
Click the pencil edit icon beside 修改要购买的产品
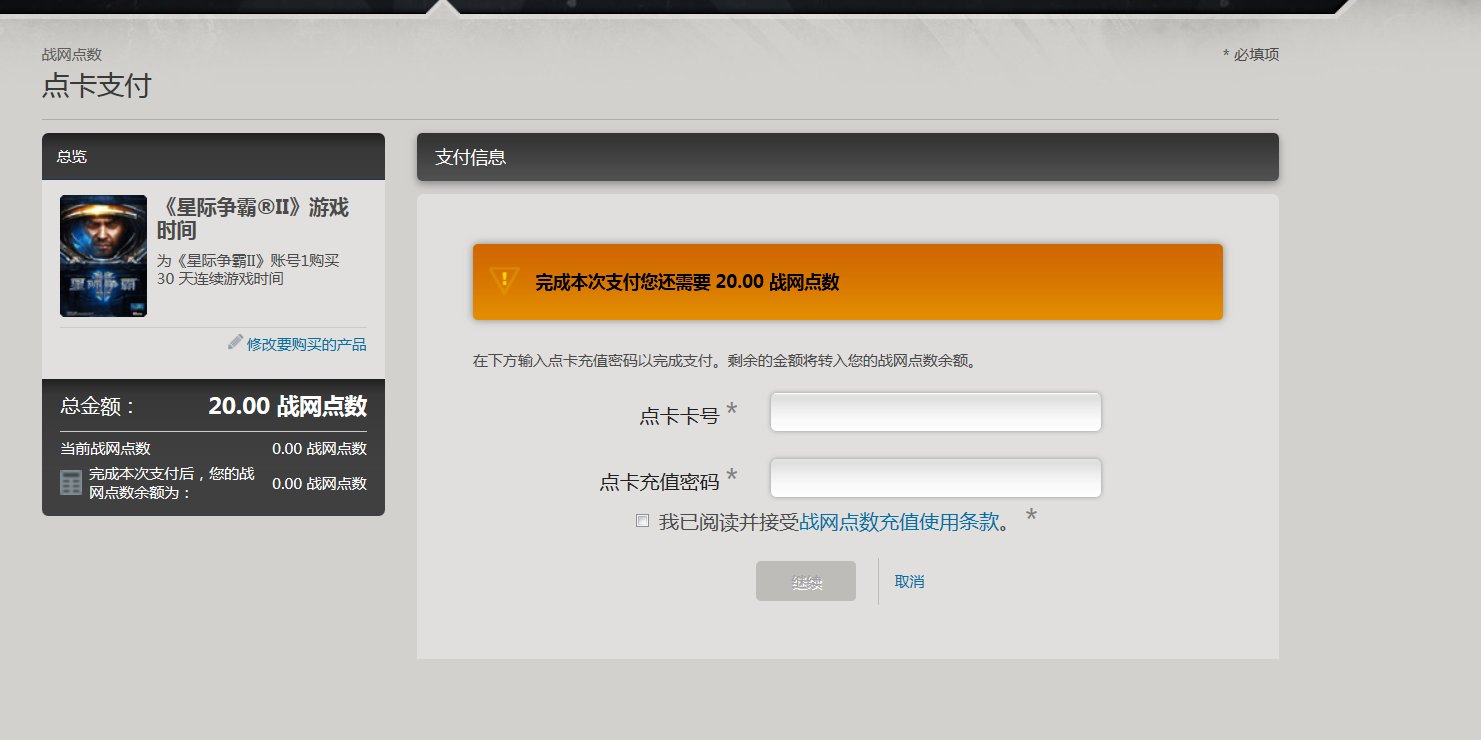tap(233, 344)
